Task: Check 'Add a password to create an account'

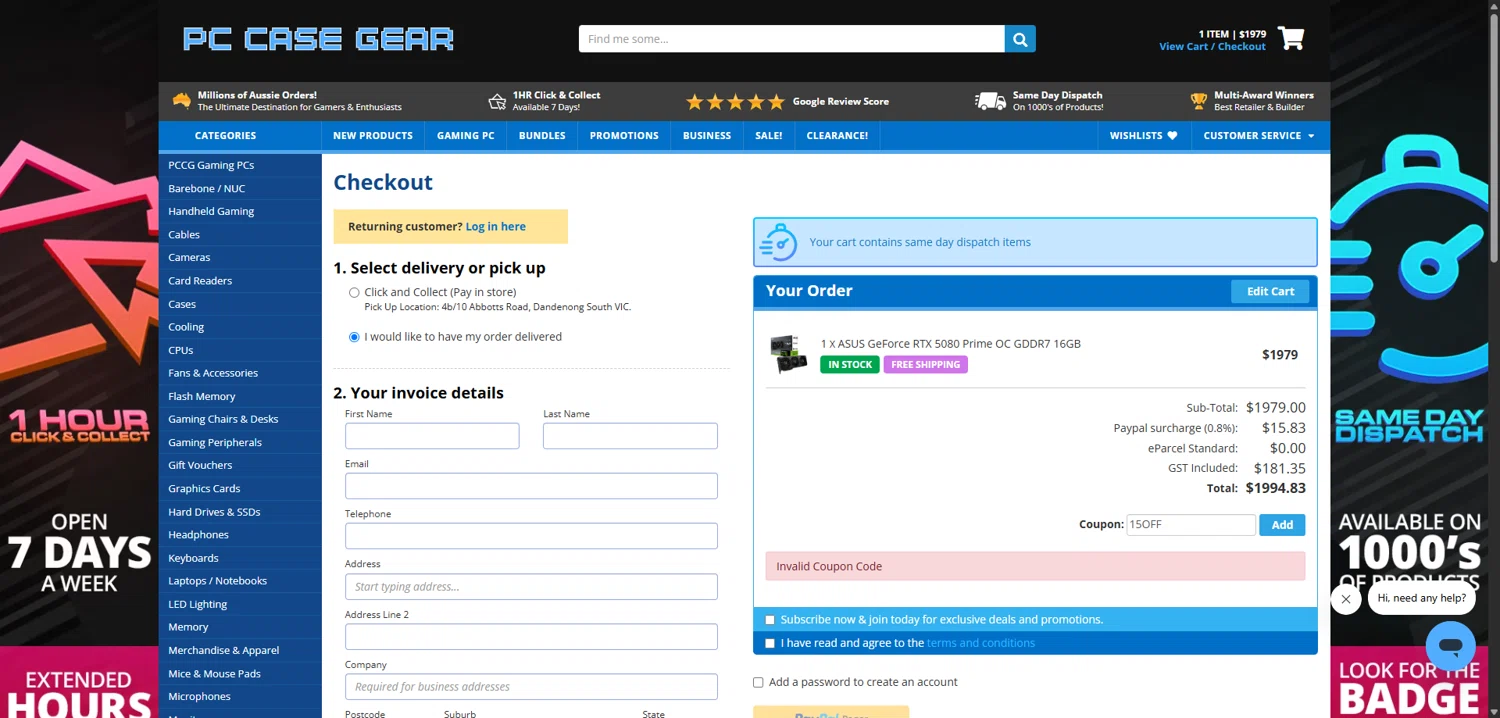Action: click(758, 682)
